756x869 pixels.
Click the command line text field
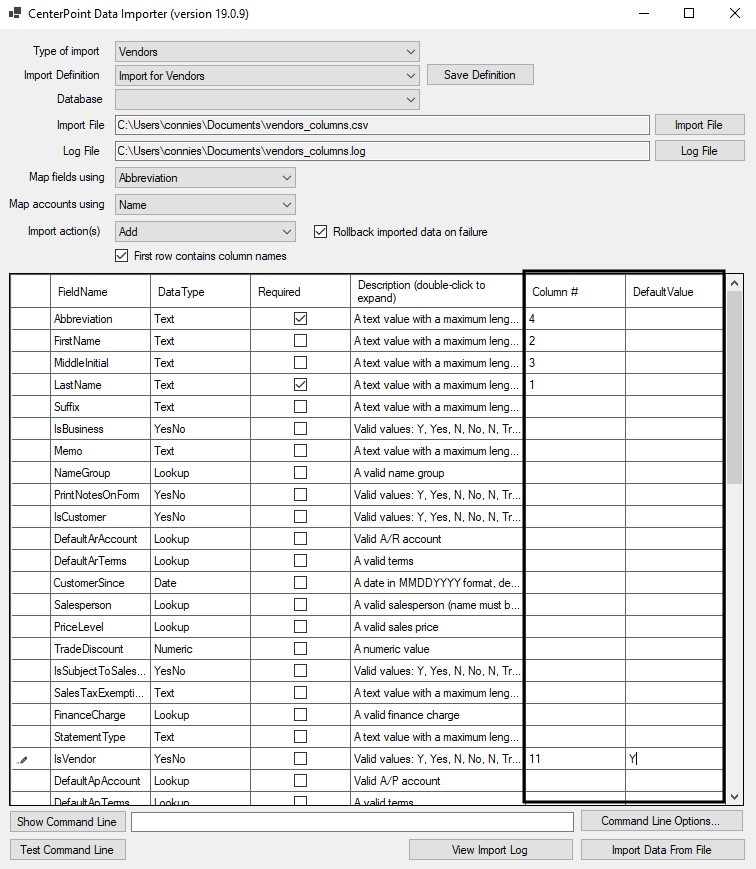(x=352, y=822)
